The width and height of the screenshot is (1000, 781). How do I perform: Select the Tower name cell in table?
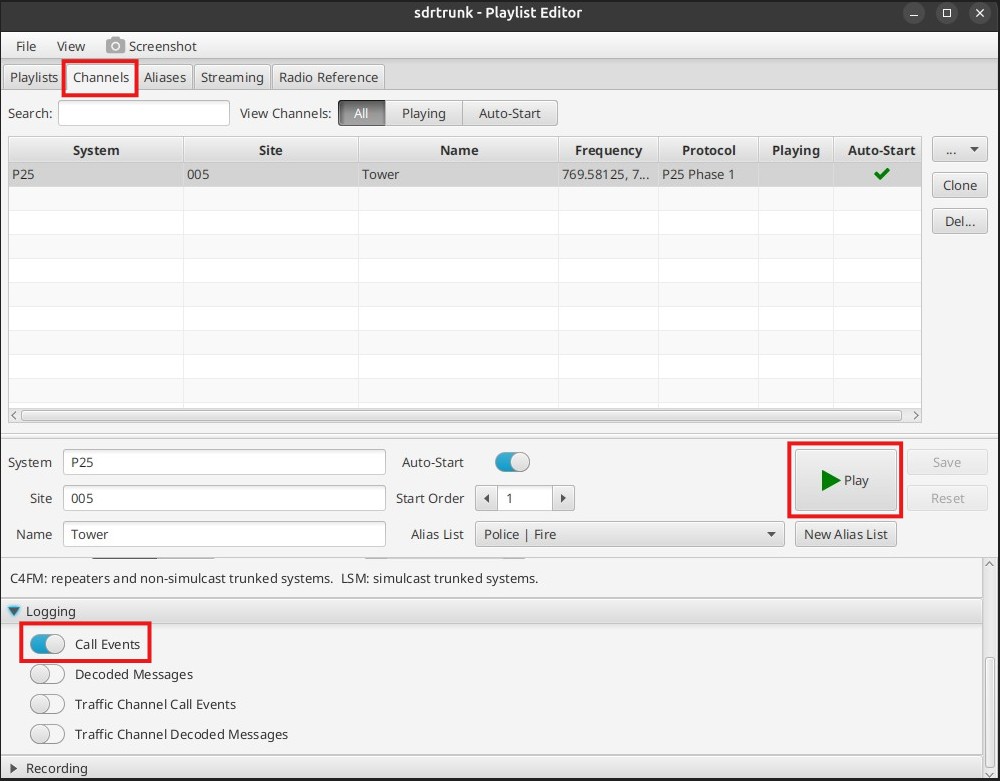click(459, 174)
